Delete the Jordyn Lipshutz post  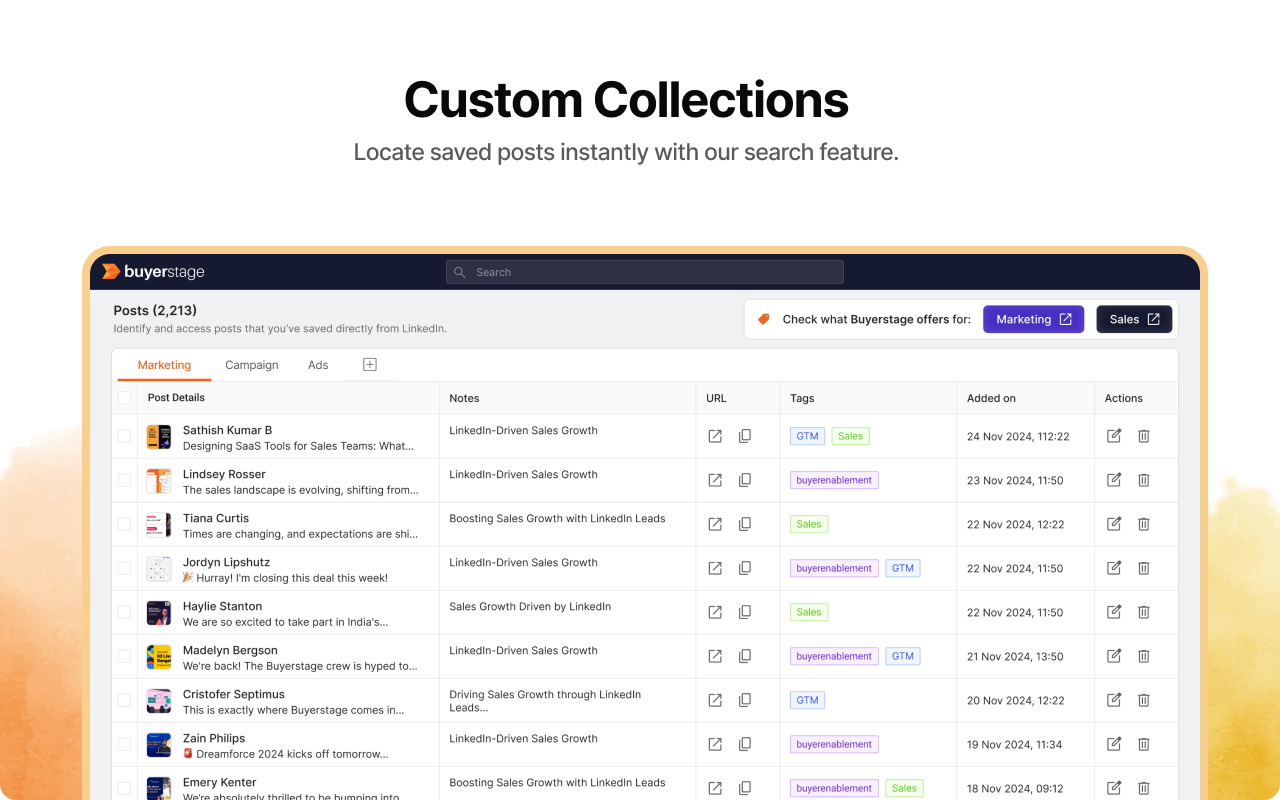pyautogui.click(x=1144, y=568)
